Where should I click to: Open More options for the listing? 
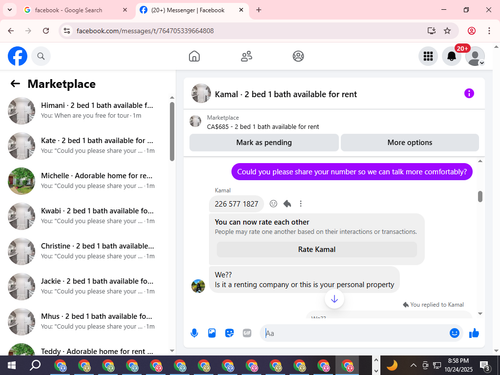point(410,142)
